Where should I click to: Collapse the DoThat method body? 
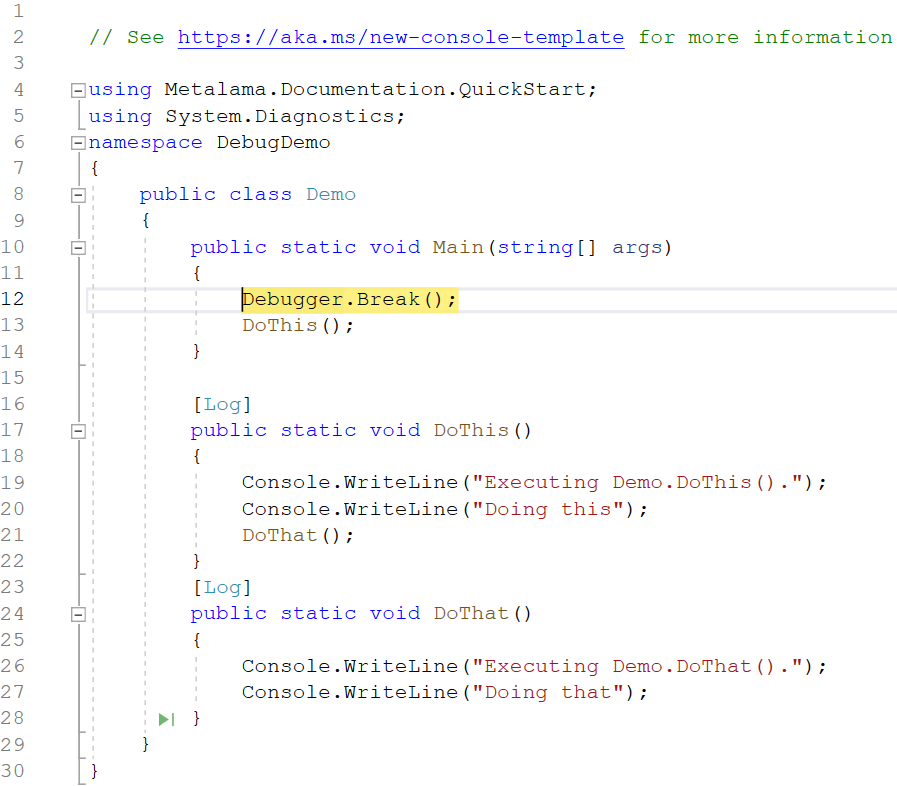pyautogui.click(x=79, y=614)
